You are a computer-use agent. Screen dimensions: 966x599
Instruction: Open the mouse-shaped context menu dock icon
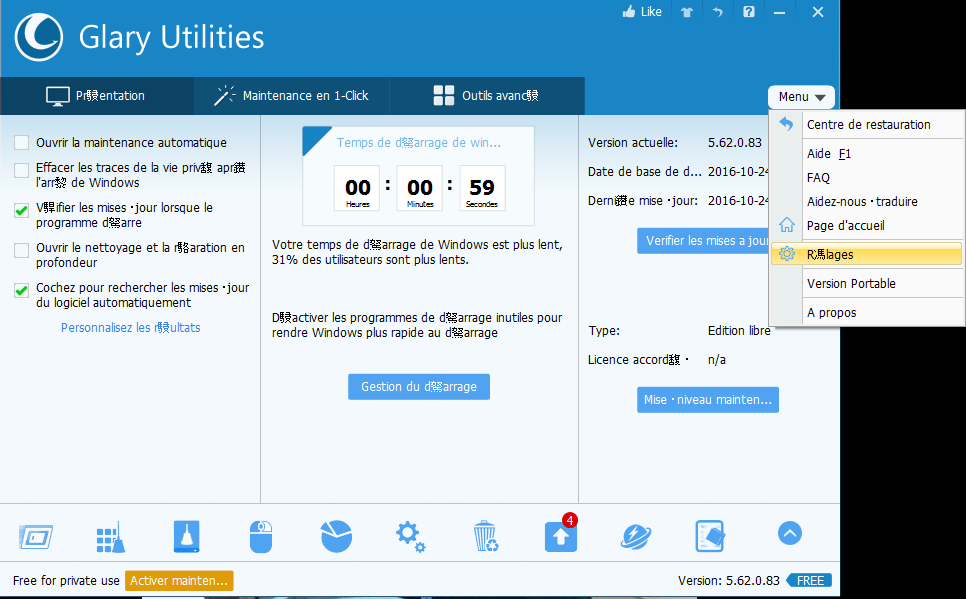coord(261,536)
